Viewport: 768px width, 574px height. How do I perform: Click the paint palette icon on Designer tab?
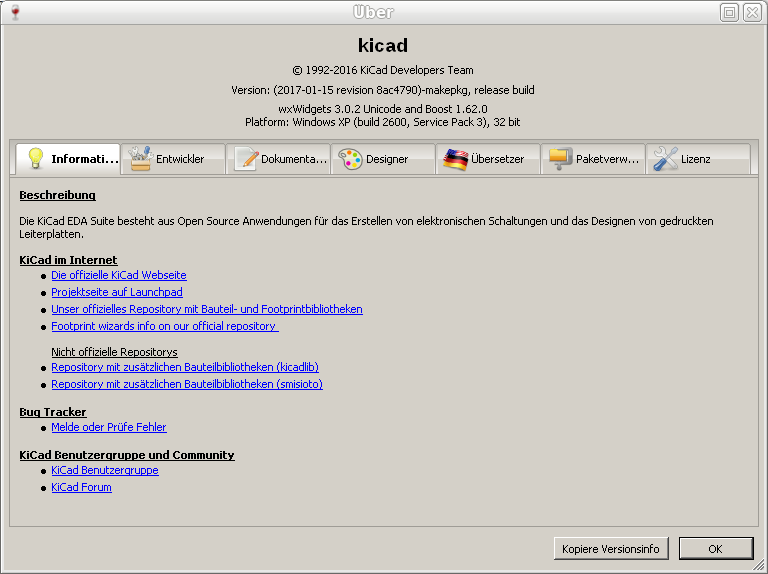351,159
